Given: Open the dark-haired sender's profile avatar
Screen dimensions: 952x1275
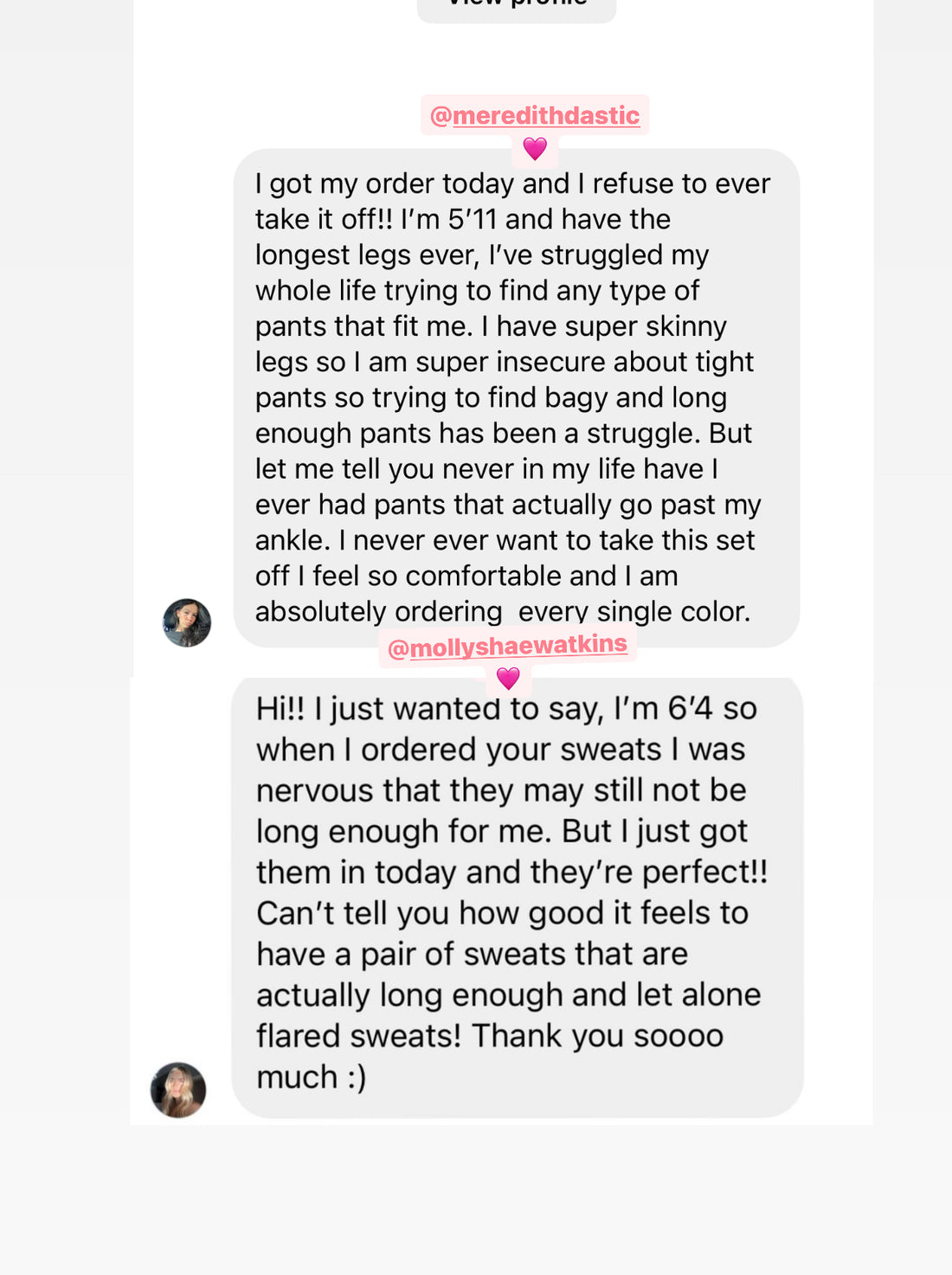Looking at the screenshot, I should 187,622.
